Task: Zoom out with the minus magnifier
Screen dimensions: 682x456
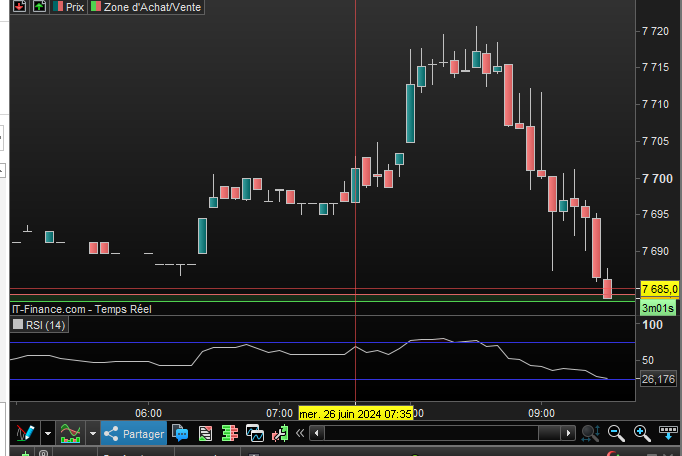Action: point(616,433)
